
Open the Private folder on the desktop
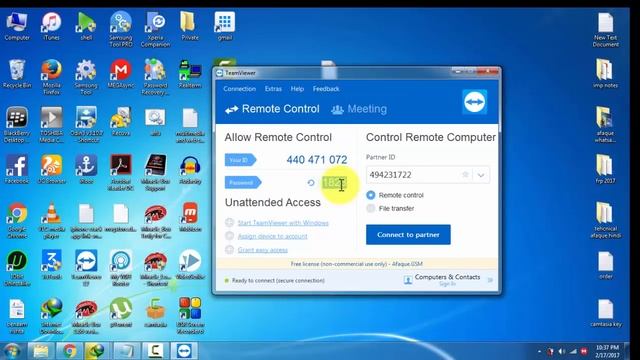[190, 27]
